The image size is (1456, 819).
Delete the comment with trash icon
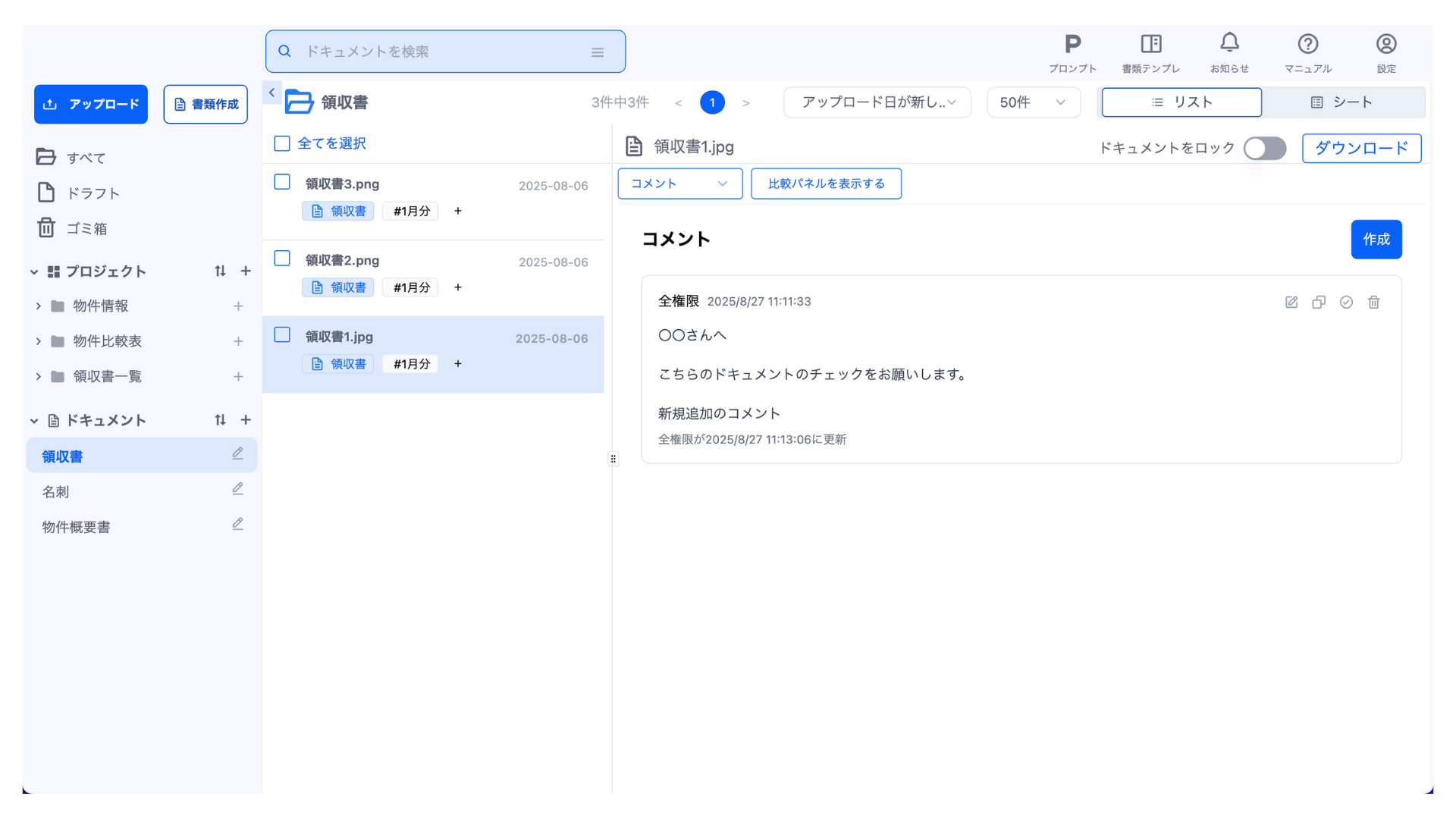pos(1373,303)
